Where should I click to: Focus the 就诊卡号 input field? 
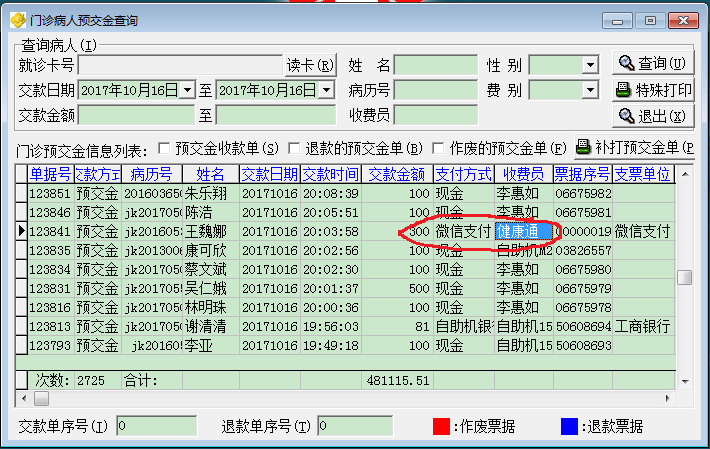pos(181,65)
